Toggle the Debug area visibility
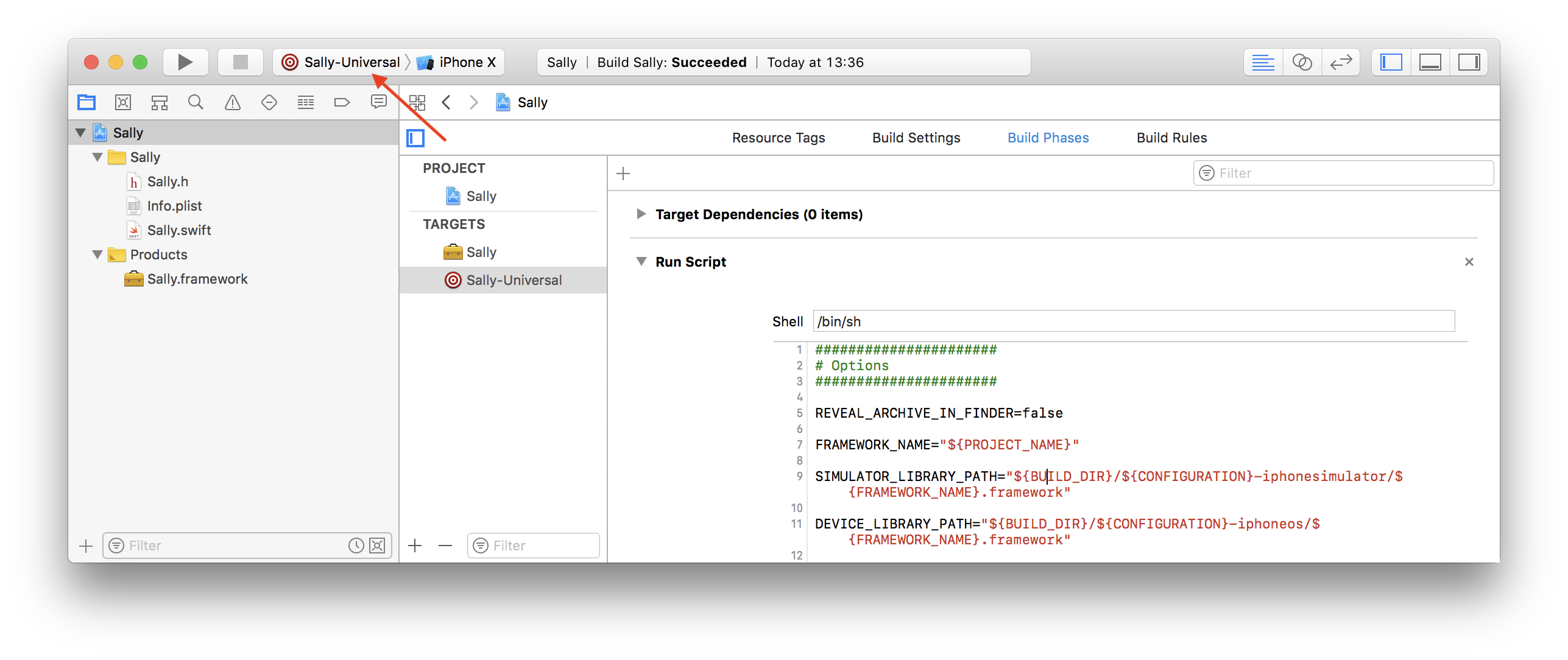Viewport: 1568px width, 660px height. [1430, 62]
